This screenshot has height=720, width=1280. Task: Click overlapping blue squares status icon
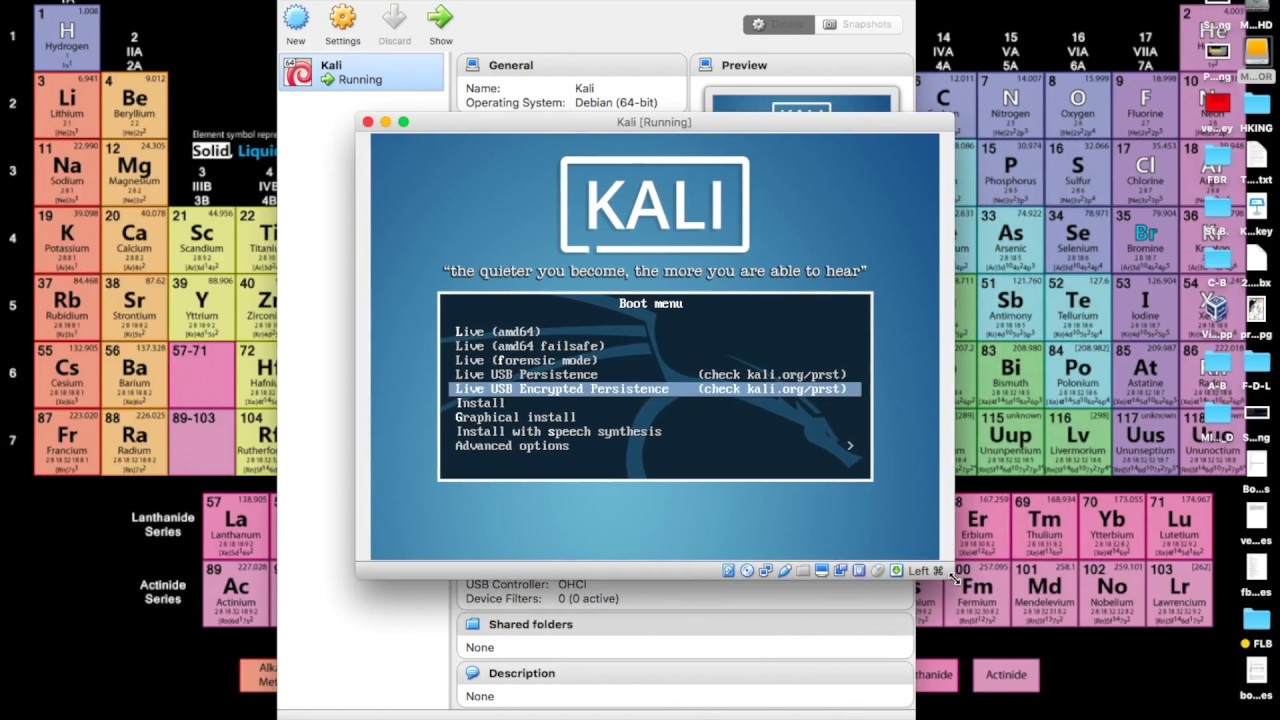coord(840,570)
